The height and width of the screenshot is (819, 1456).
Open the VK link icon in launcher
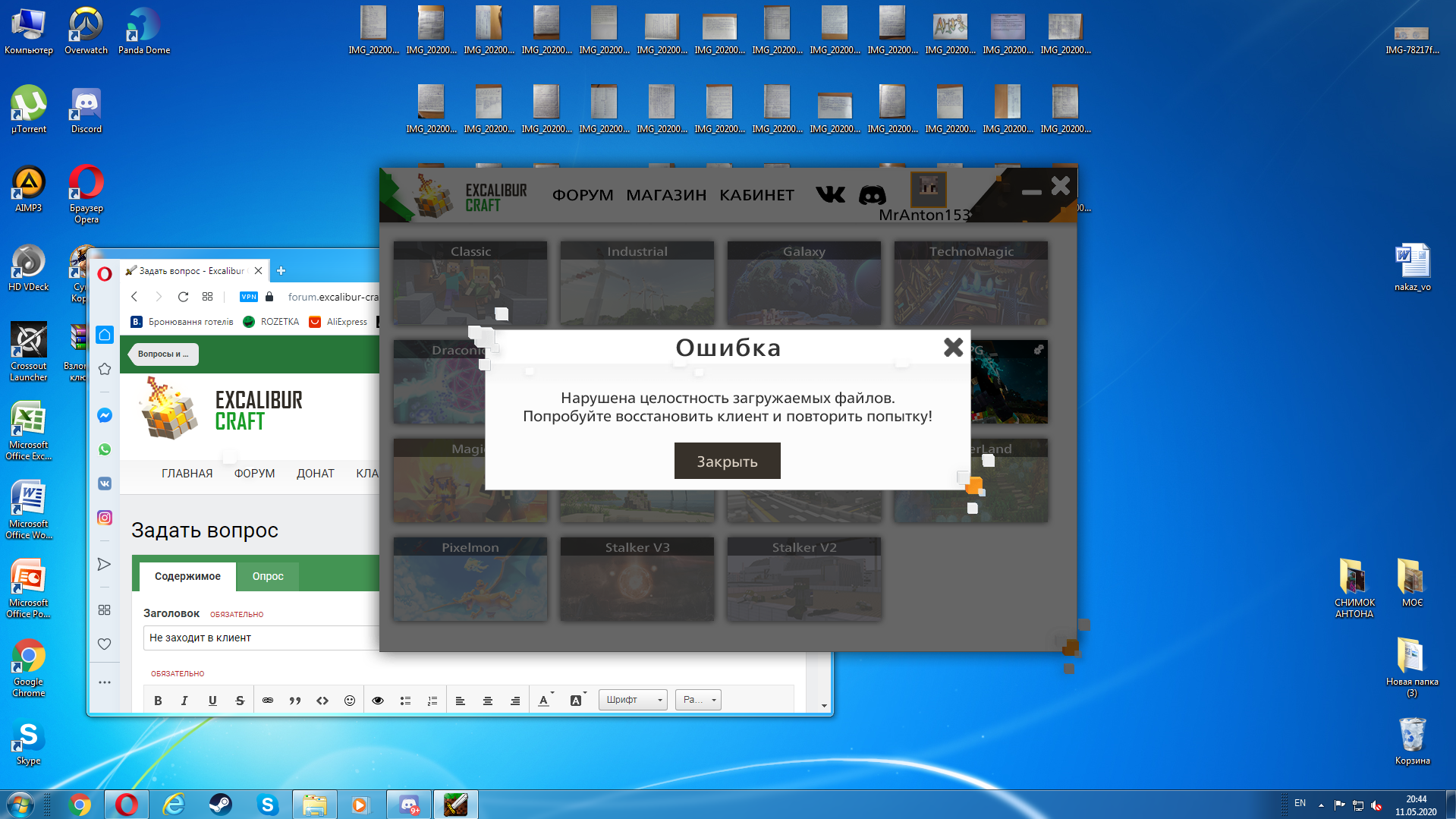830,195
